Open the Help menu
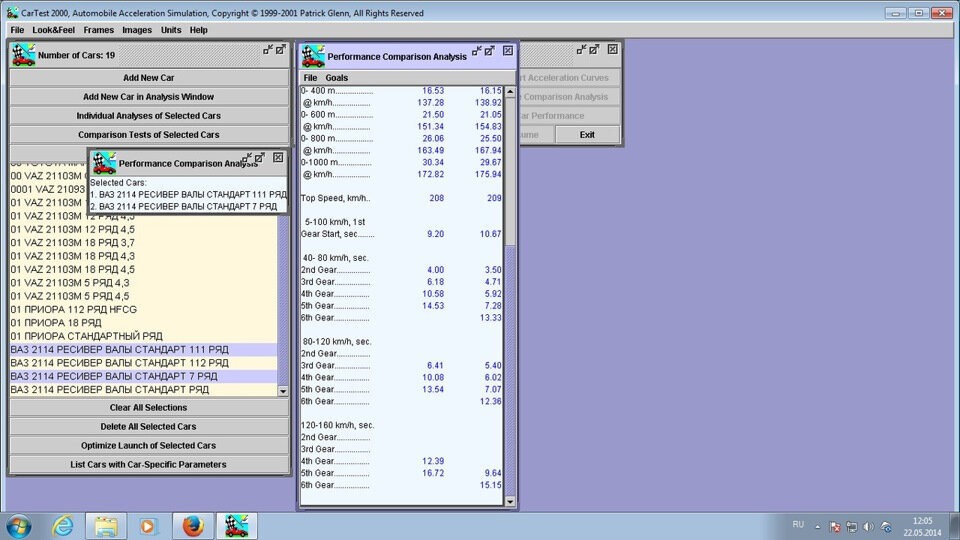The image size is (960, 540). click(x=198, y=30)
